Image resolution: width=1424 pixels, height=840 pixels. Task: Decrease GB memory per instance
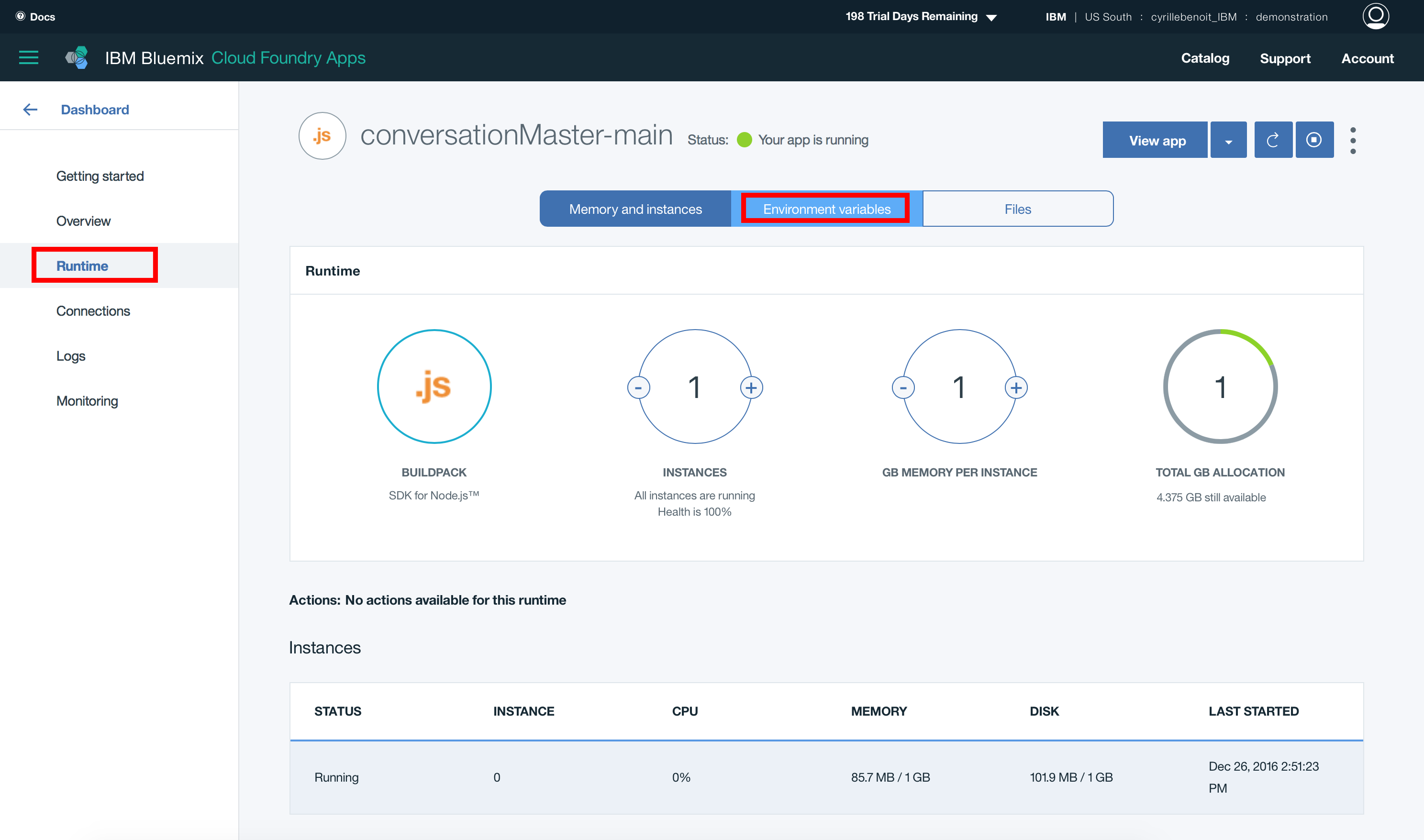(903, 388)
